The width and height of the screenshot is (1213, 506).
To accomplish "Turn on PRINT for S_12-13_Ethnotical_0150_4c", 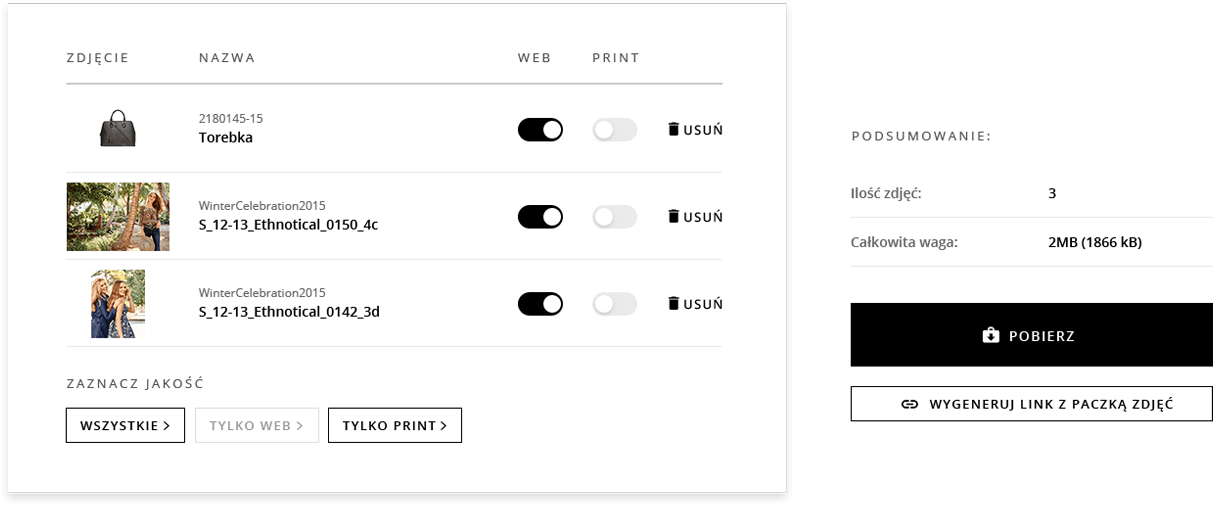I will click(x=615, y=216).
